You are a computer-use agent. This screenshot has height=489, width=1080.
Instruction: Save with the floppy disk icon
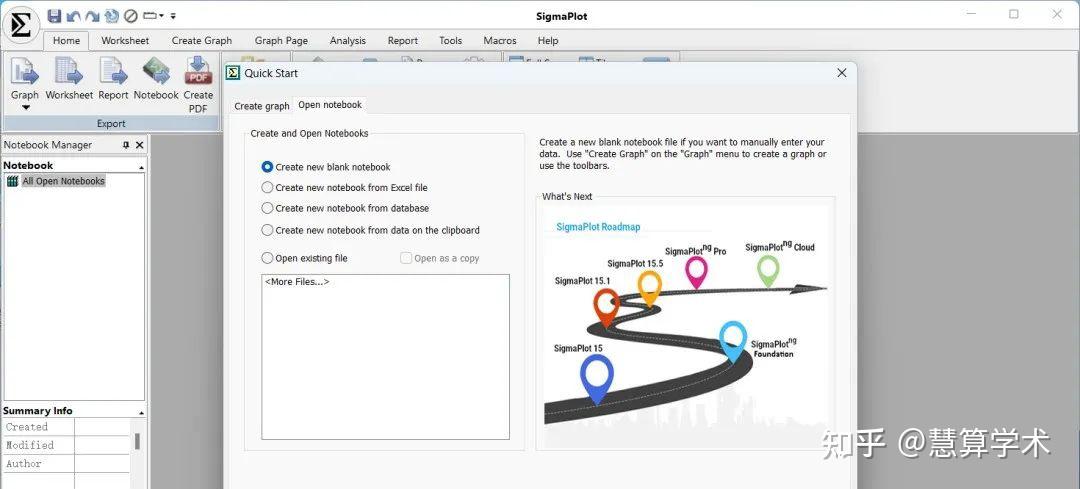click(x=54, y=15)
